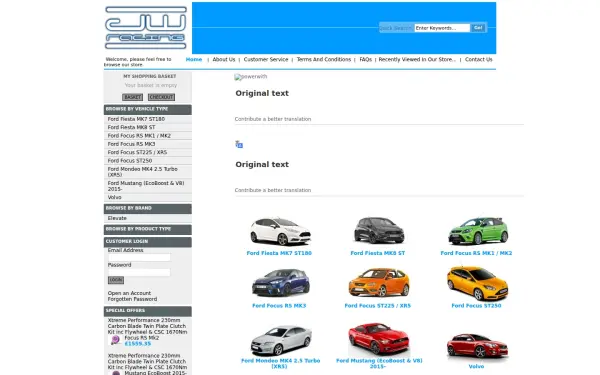600x375 pixels.
Task: Click the Google Translate icon
Action: [x=239, y=144]
